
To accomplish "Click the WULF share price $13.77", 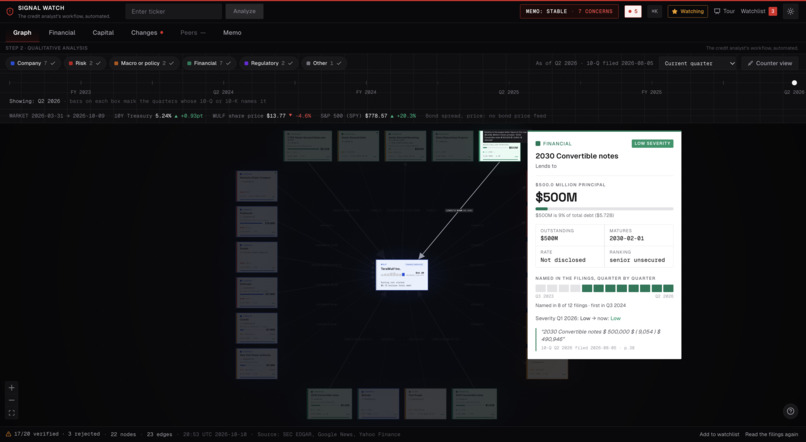I will pyautogui.click(x=276, y=116).
